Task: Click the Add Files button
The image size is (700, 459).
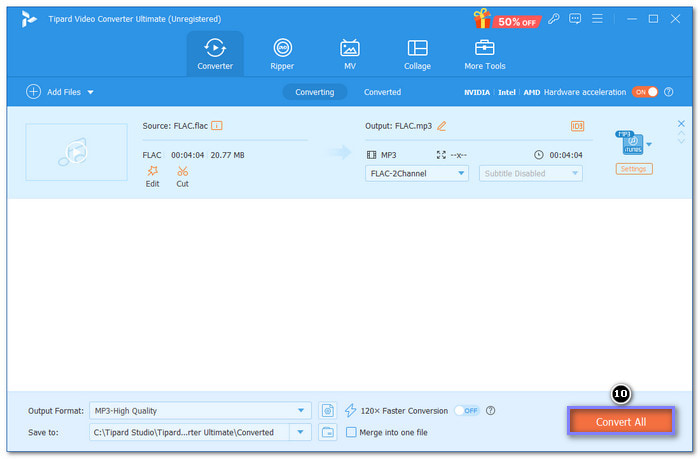Action: (54, 92)
